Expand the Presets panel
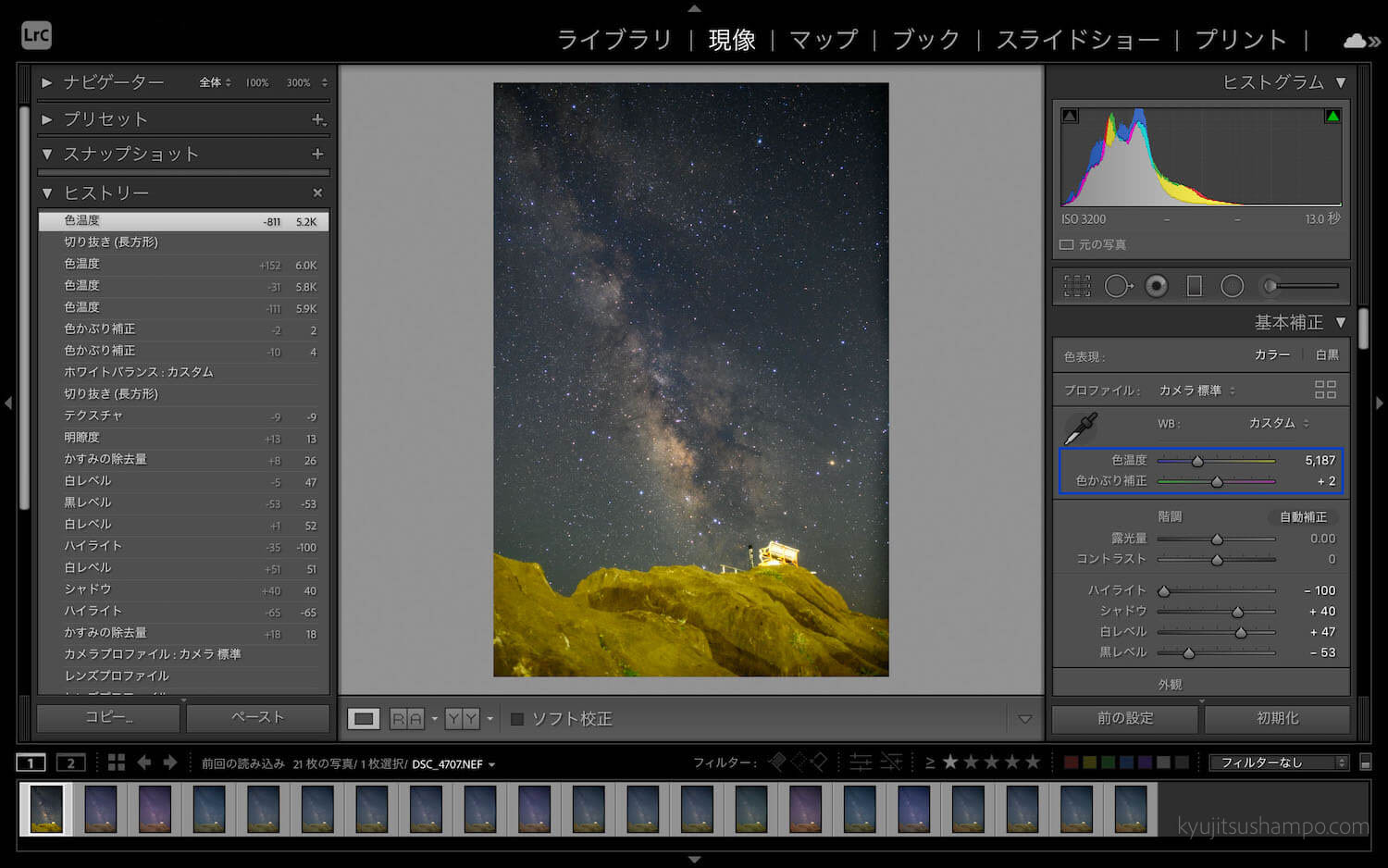The height and width of the screenshot is (868, 1388). pyautogui.click(x=47, y=119)
